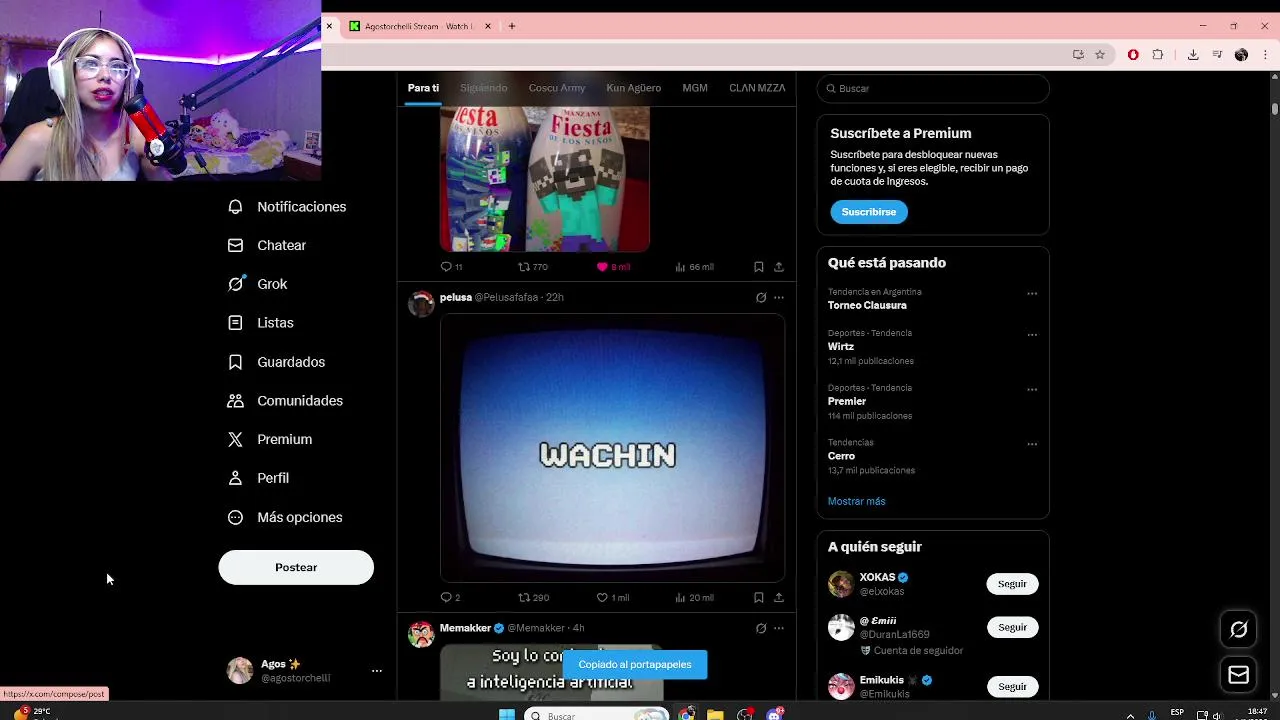
Task: Bookmark pelusa's WACHIN post
Action: click(759, 598)
